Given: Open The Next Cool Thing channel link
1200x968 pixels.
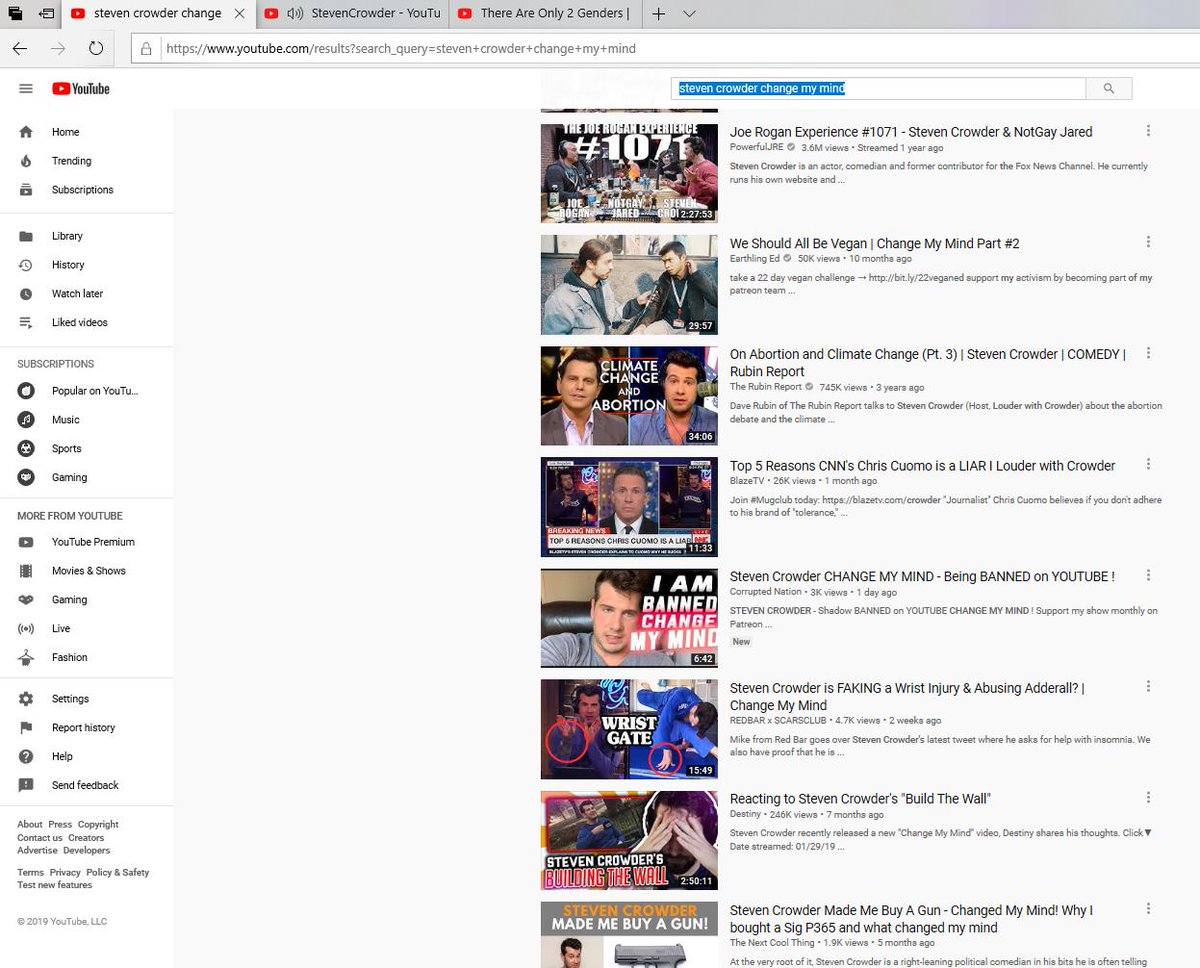Looking at the screenshot, I should [772, 943].
